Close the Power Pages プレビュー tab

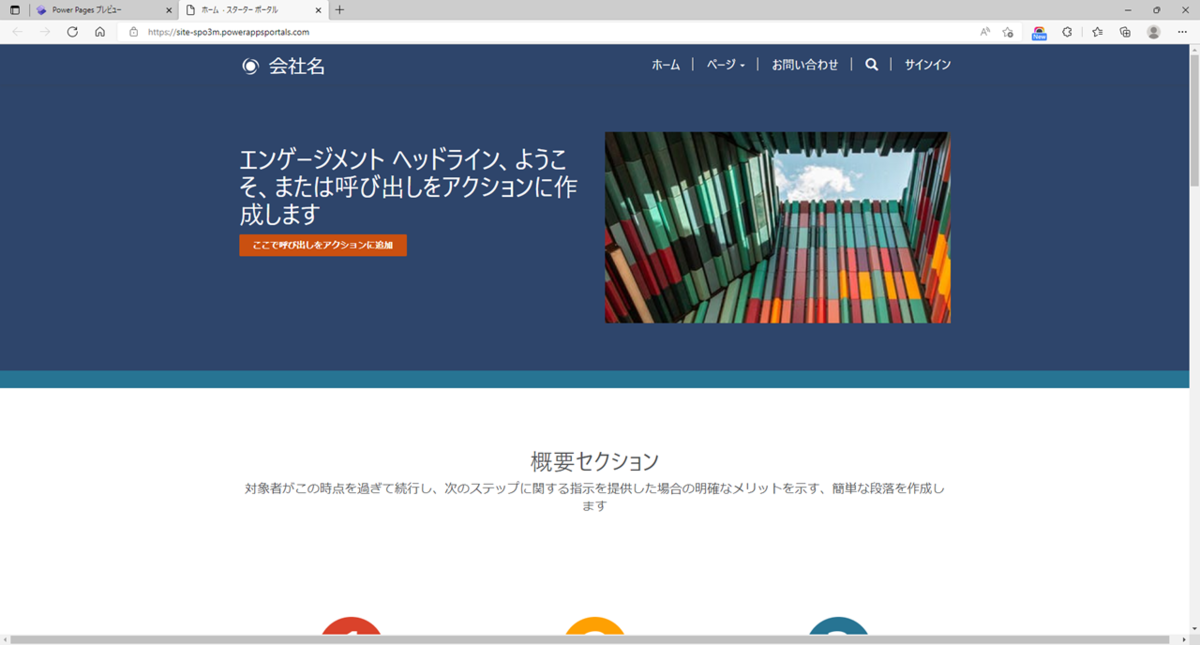click(168, 10)
